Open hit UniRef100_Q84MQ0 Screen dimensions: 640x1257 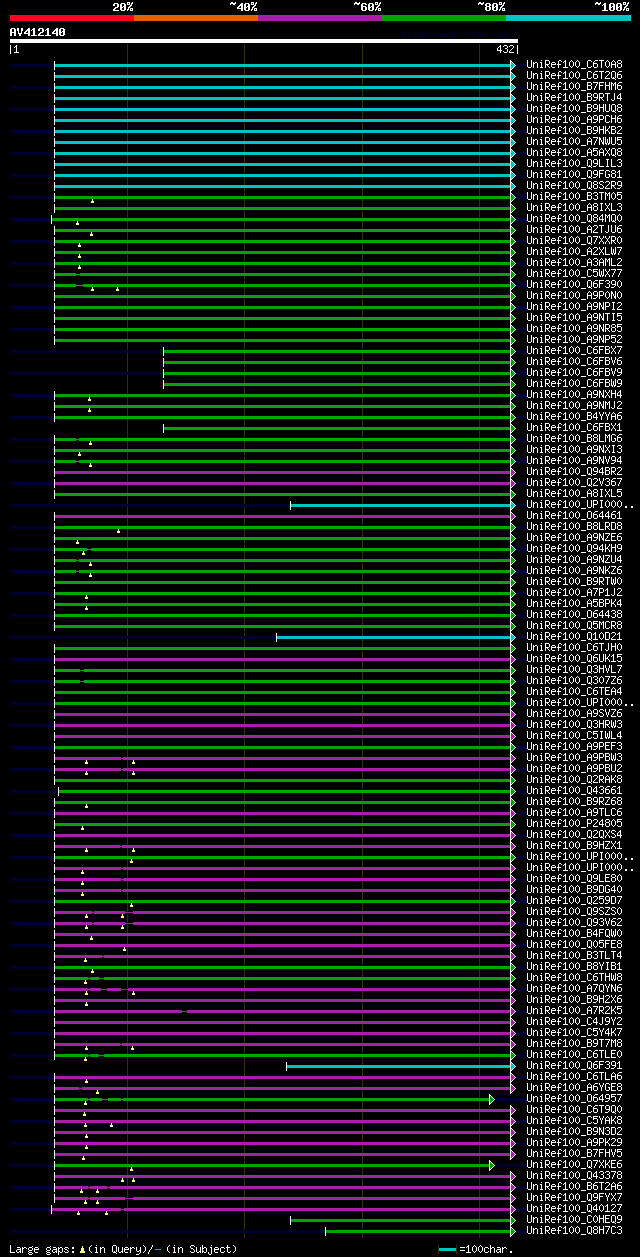click(x=574, y=218)
